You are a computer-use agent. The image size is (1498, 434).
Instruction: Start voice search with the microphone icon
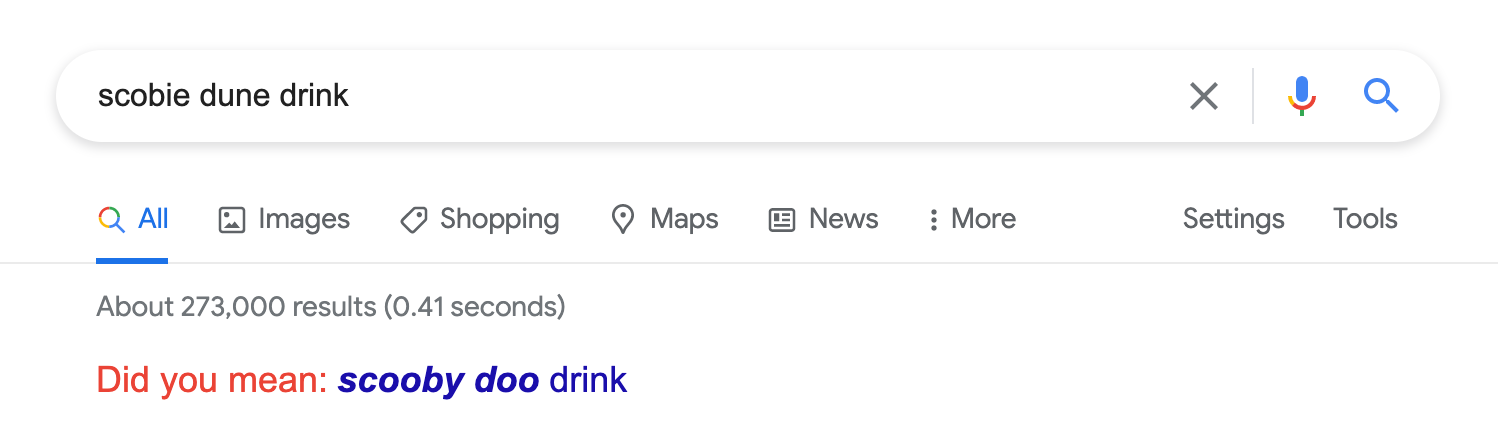tap(1301, 96)
